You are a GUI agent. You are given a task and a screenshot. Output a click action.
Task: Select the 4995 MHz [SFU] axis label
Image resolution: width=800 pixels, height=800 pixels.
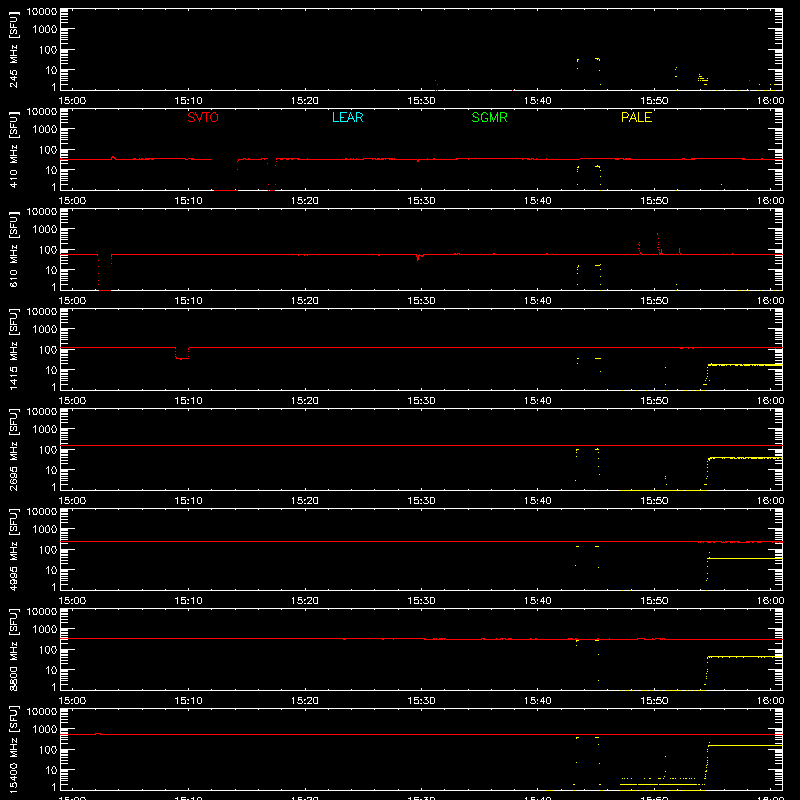(13, 549)
